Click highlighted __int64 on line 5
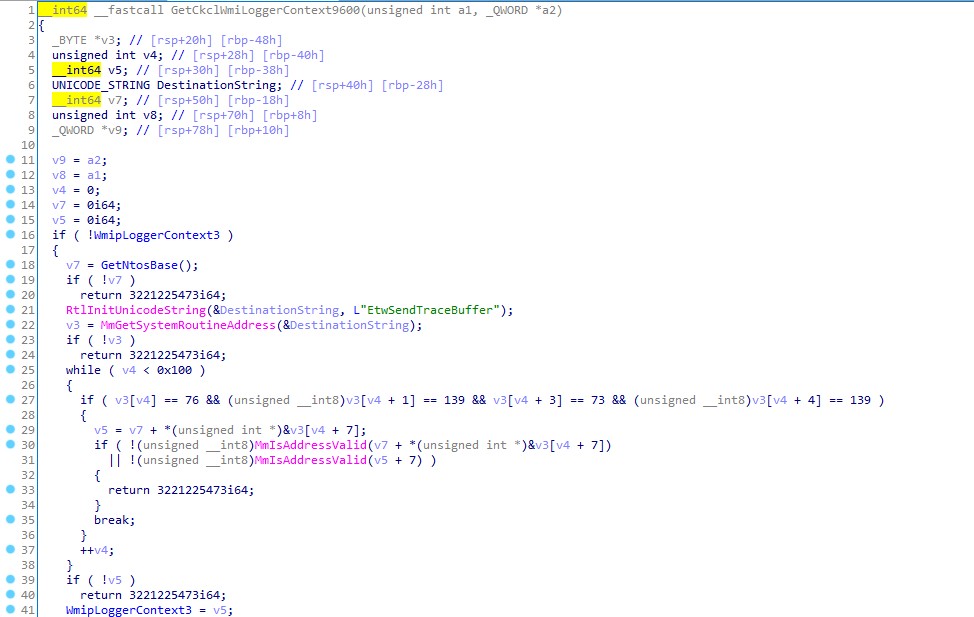The width and height of the screenshot is (974, 617). [x=76, y=70]
